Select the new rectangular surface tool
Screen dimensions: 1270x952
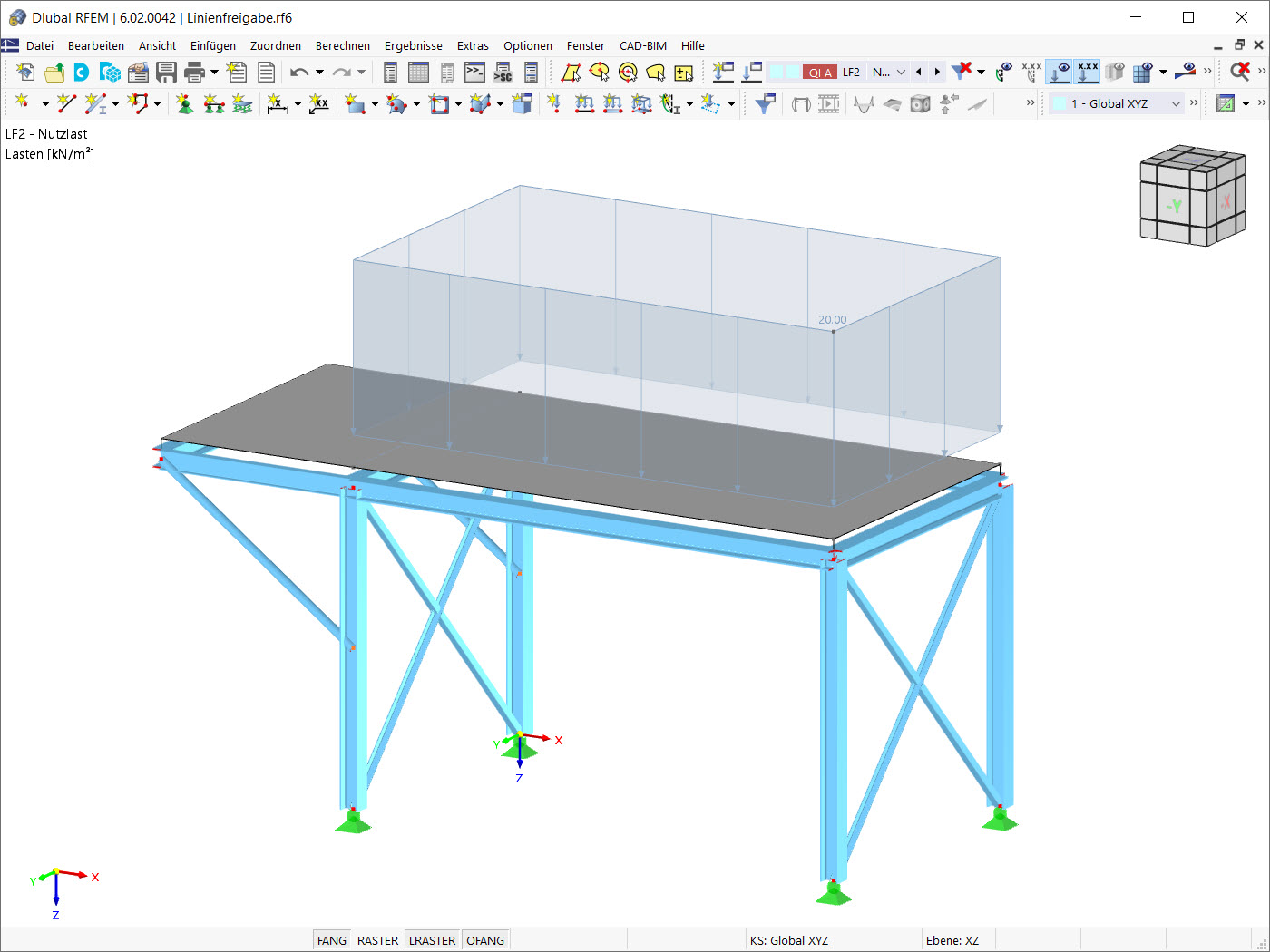[x=356, y=103]
